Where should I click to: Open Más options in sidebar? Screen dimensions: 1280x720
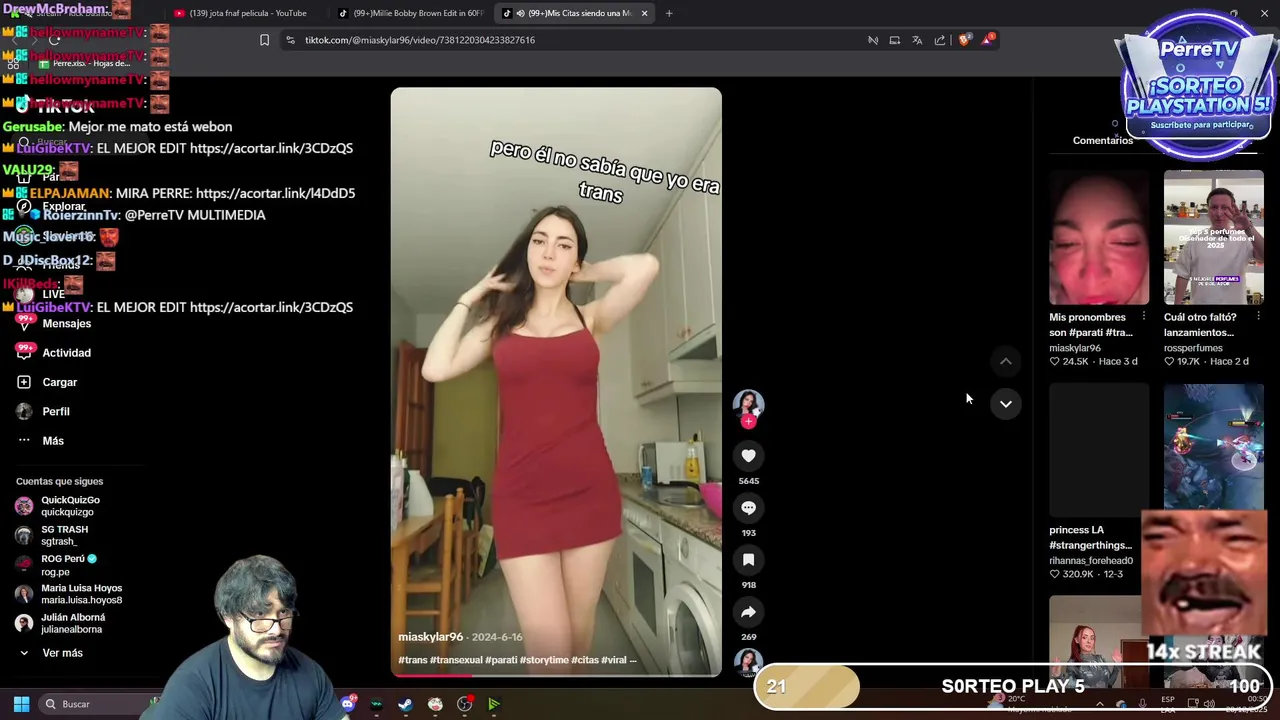tap(40, 441)
